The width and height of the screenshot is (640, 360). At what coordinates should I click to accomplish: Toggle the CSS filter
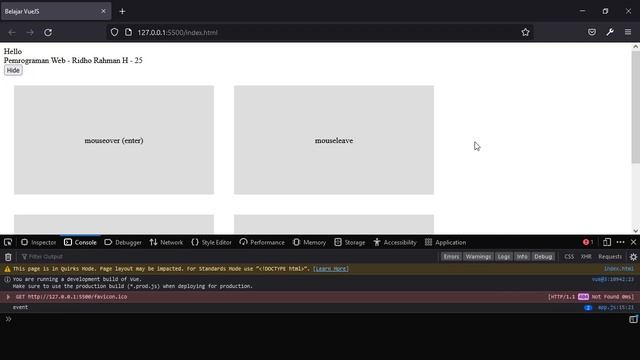tap(569, 257)
